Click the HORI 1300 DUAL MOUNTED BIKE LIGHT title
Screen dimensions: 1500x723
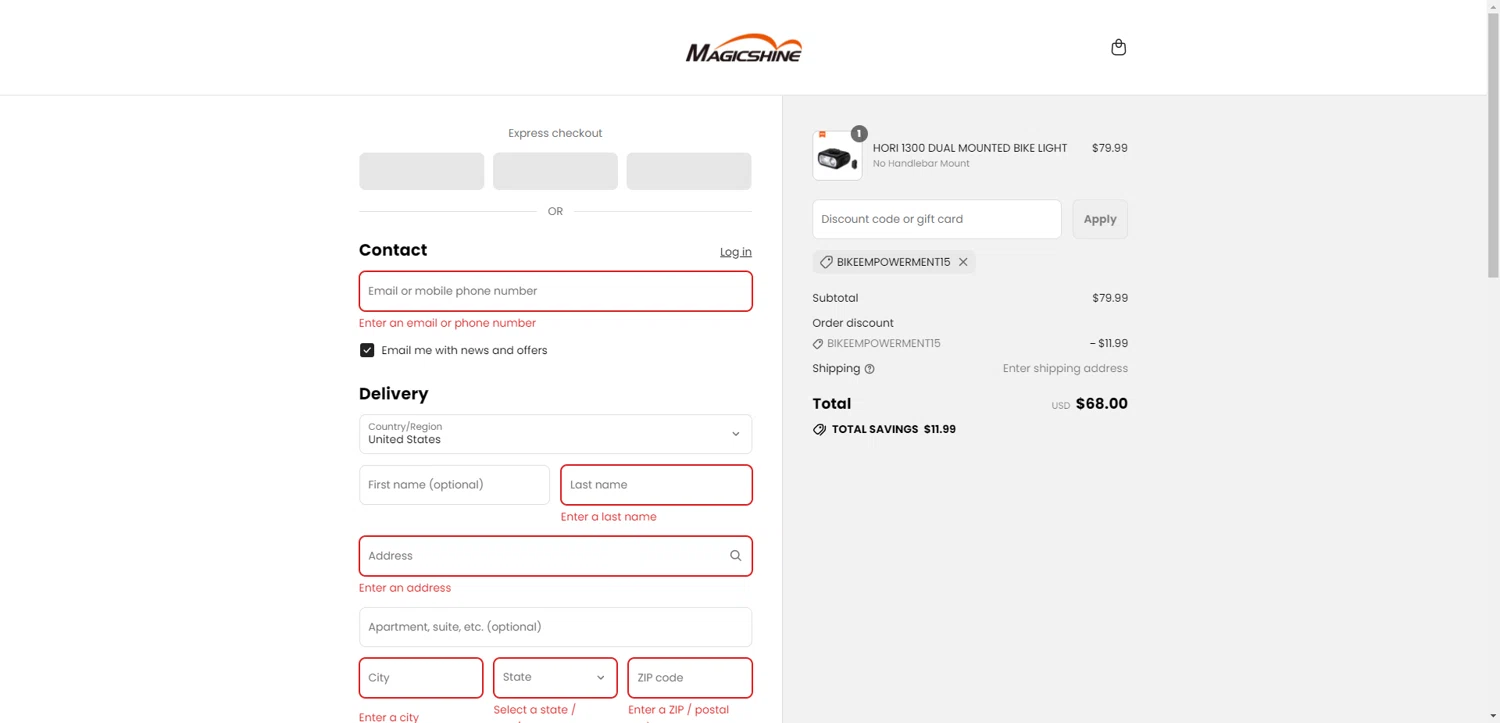970,148
